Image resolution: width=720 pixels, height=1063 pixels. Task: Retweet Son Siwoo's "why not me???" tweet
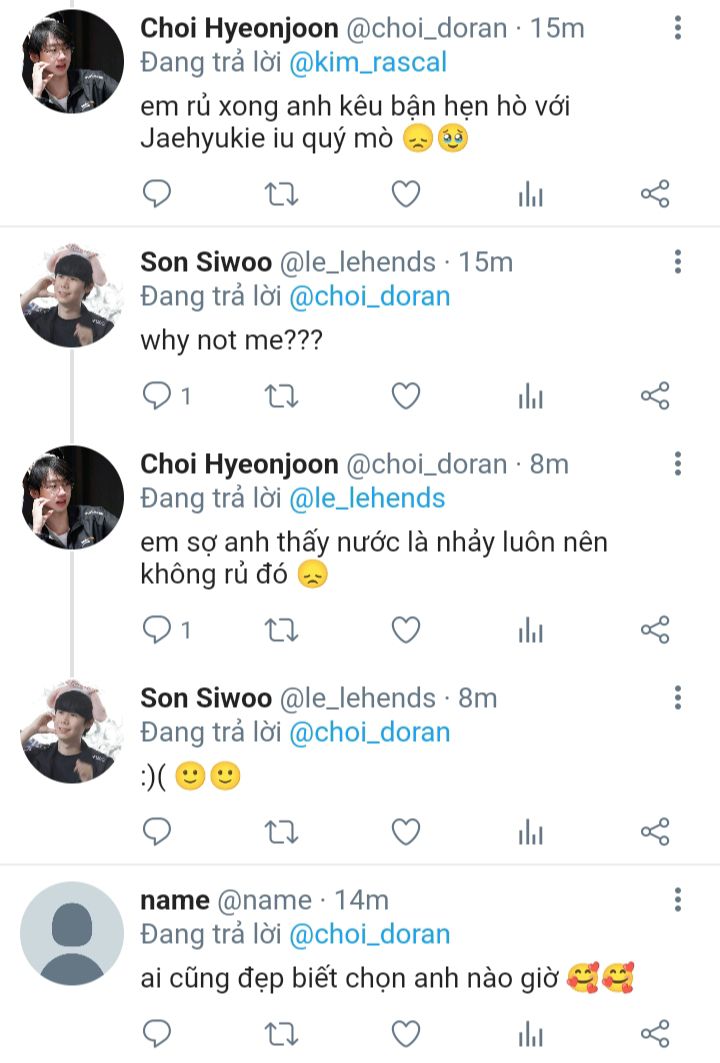tap(281, 397)
